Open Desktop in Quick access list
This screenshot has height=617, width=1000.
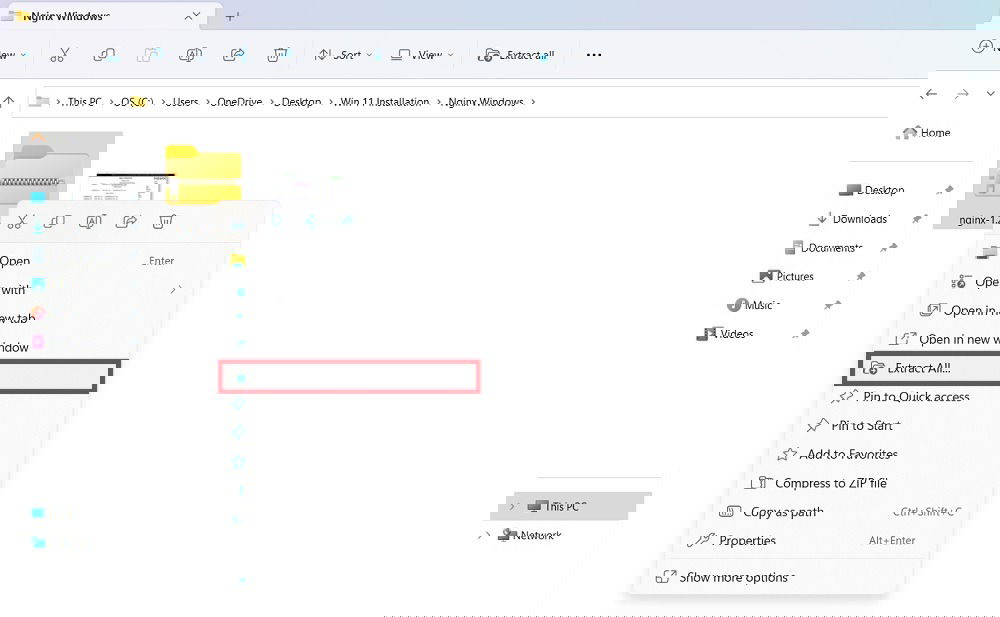click(872, 190)
